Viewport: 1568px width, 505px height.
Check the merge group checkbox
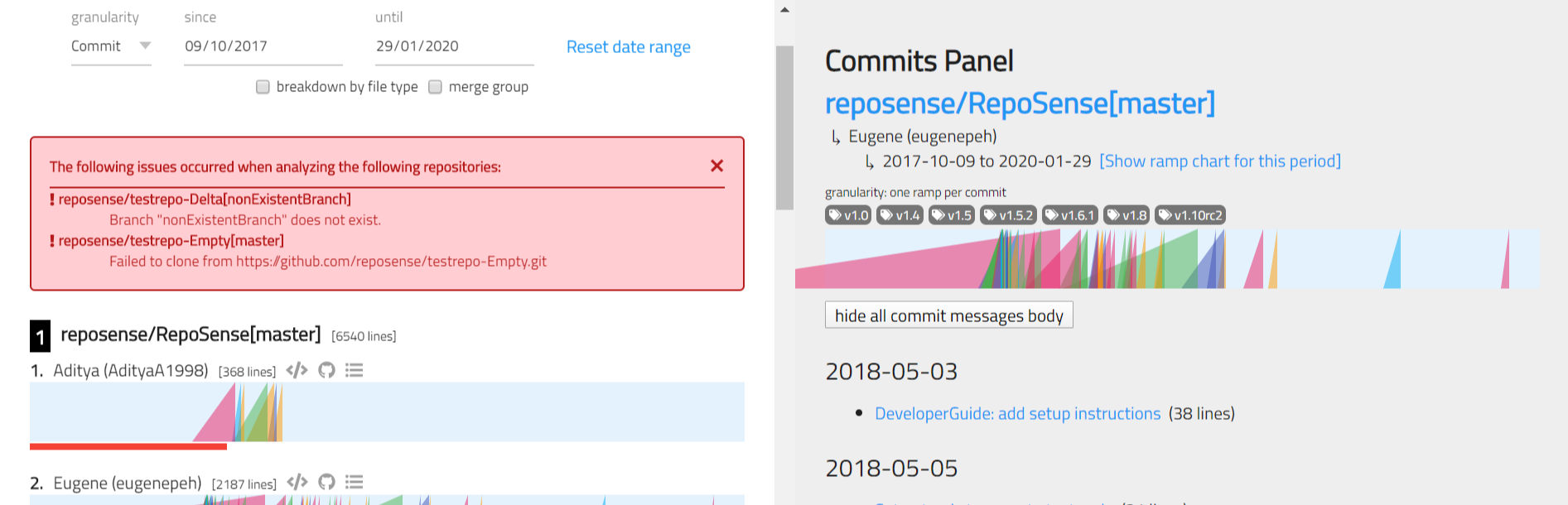click(x=435, y=86)
